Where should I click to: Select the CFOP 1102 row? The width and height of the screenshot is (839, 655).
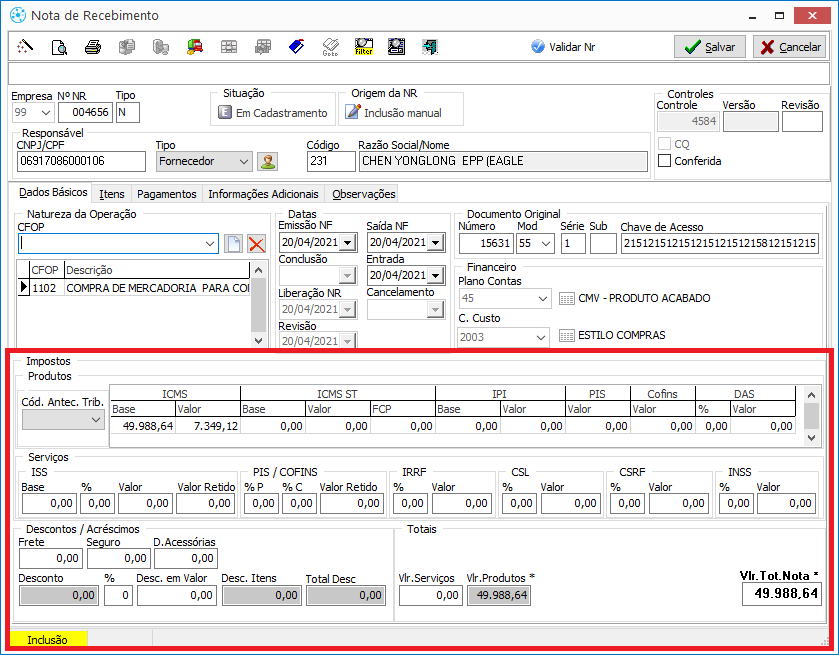pyautogui.click(x=134, y=288)
